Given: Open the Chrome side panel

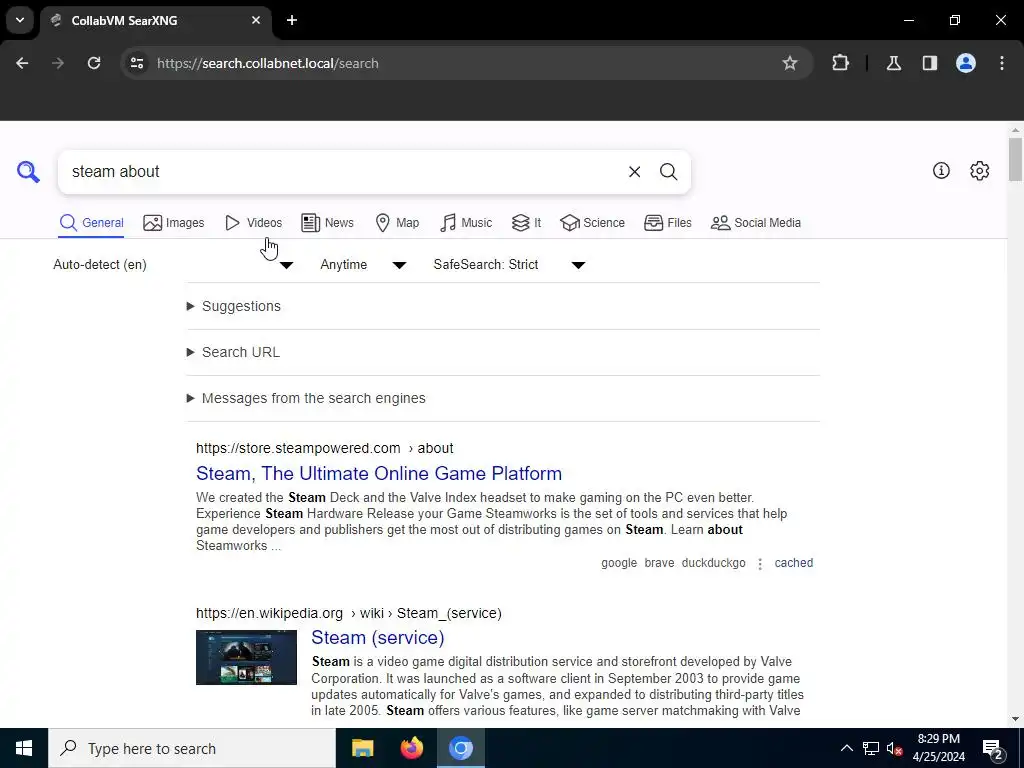Looking at the screenshot, I should (x=930, y=63).
